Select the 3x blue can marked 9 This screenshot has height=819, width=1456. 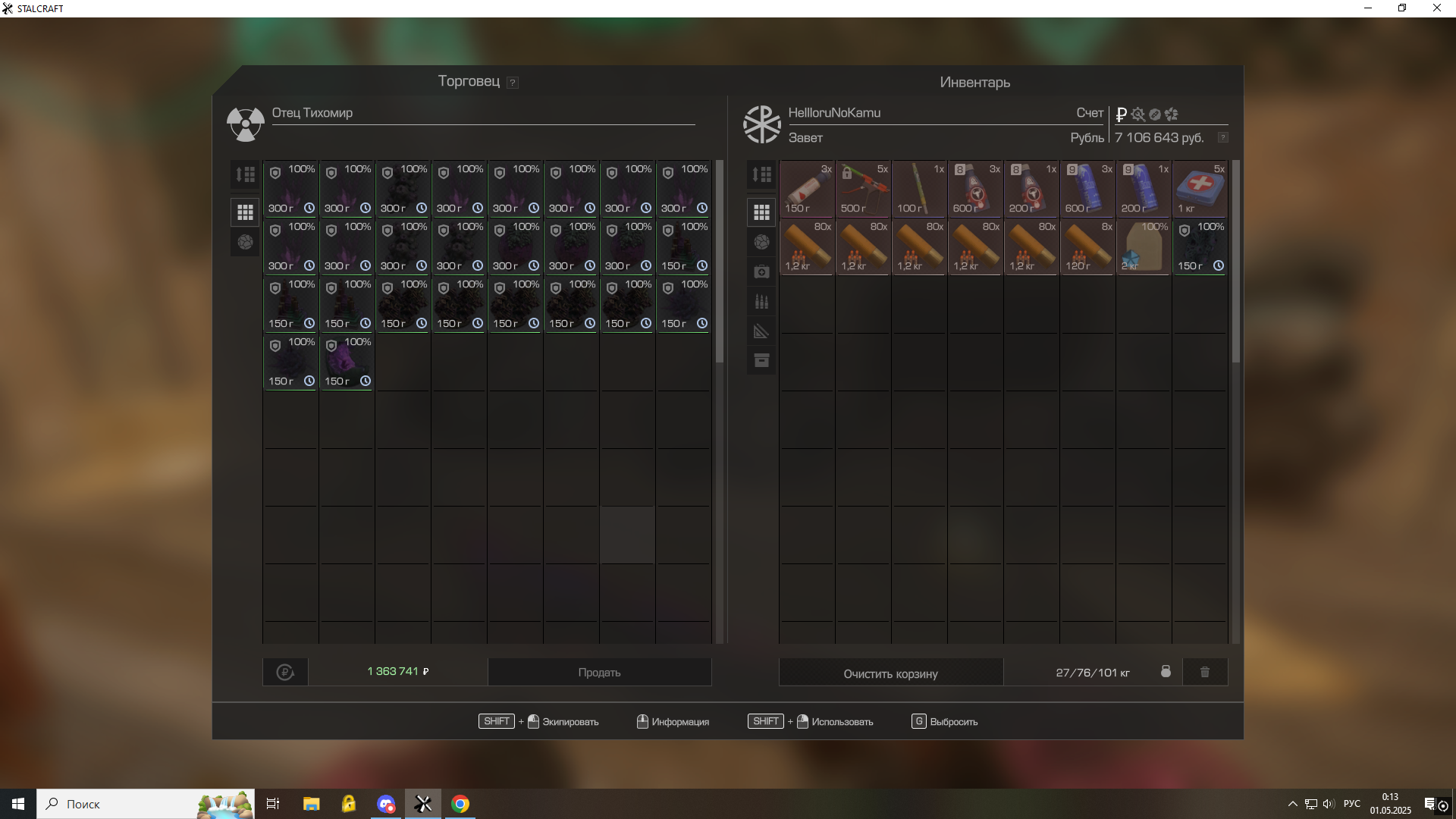[1087, 189]
